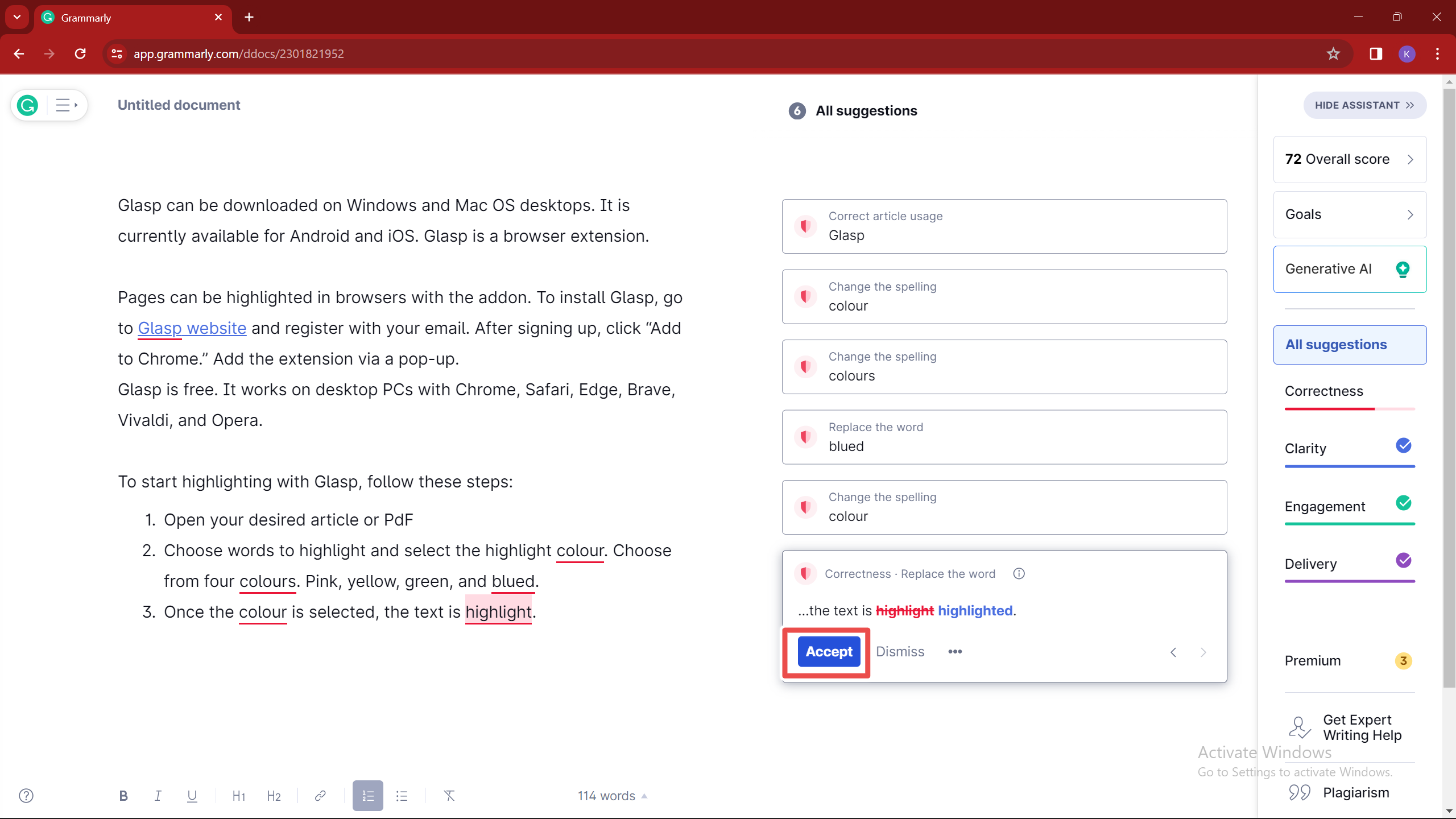Image resolution: width=1456 pixels, height=819 pixels.
Task: Click the scrollbar down arrow
Action: [x=1449, y=811]
